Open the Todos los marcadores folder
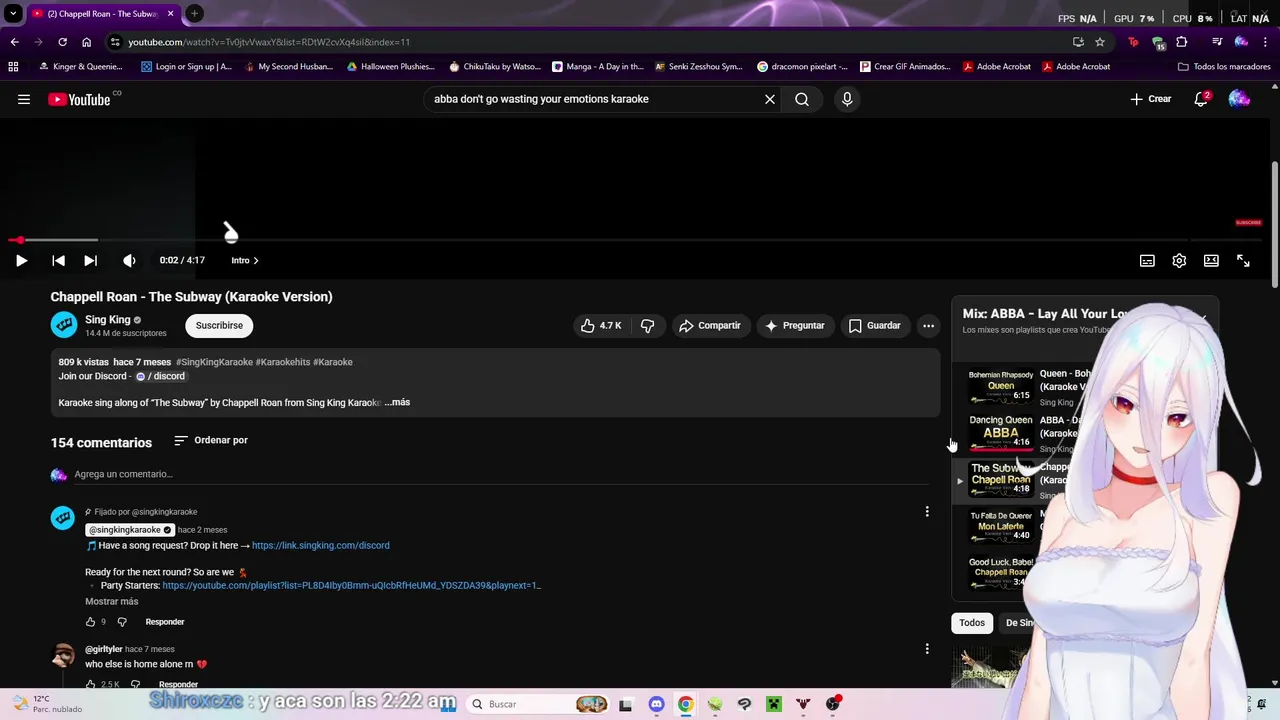Screen dimensions: 1280x720 [x=1224, y=67]
